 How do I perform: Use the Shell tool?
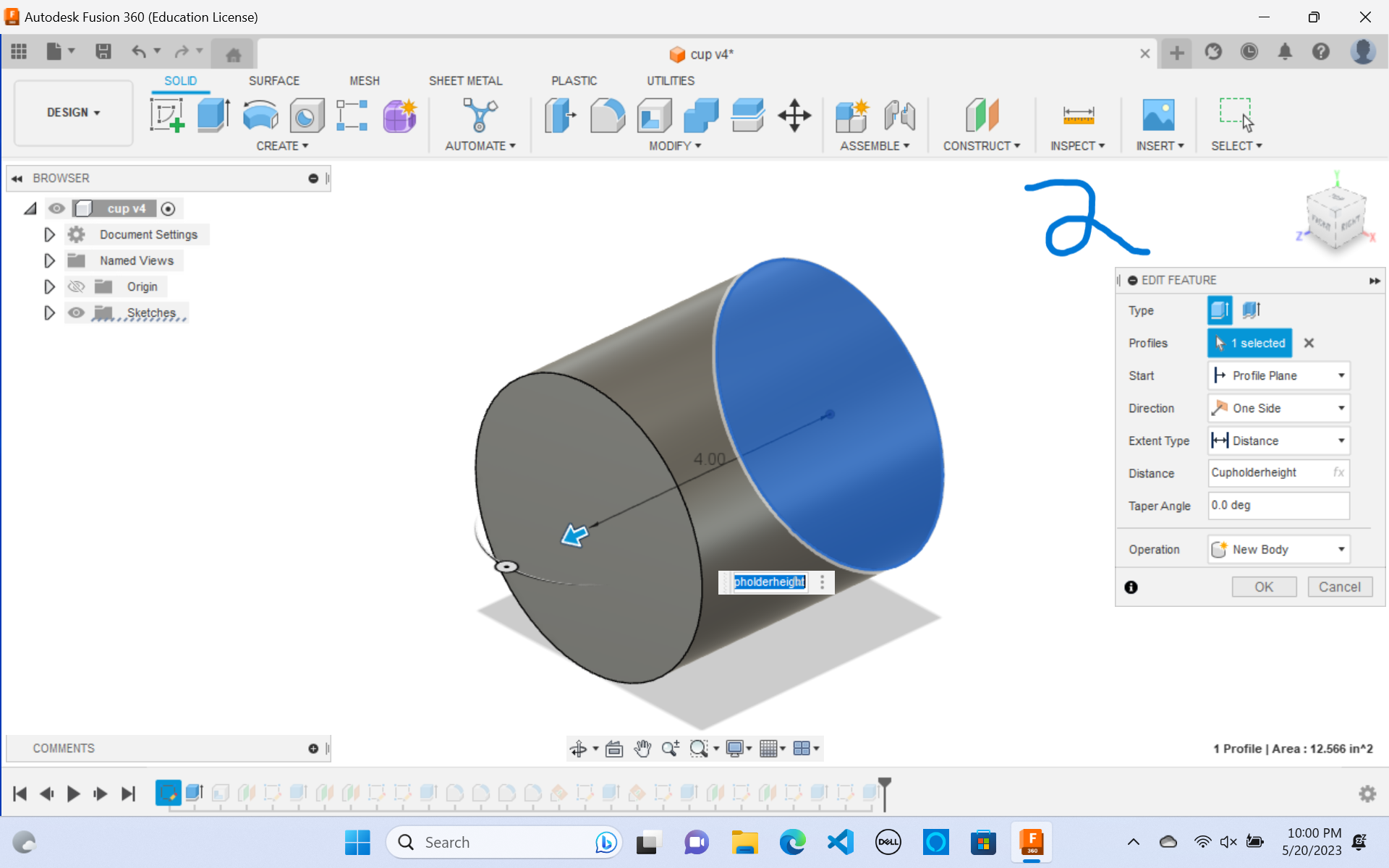point(654,116)
